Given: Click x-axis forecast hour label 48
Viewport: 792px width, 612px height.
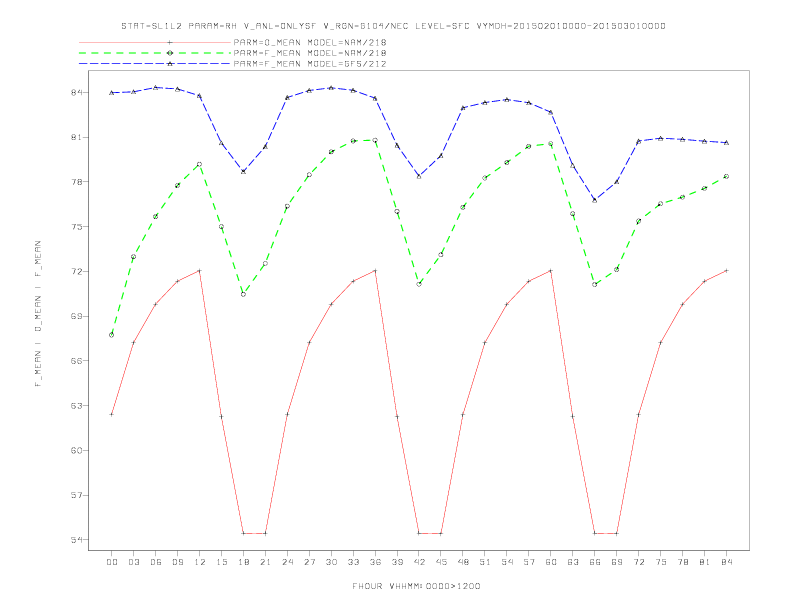Looking at the screenshot, I should coord(463,562).
